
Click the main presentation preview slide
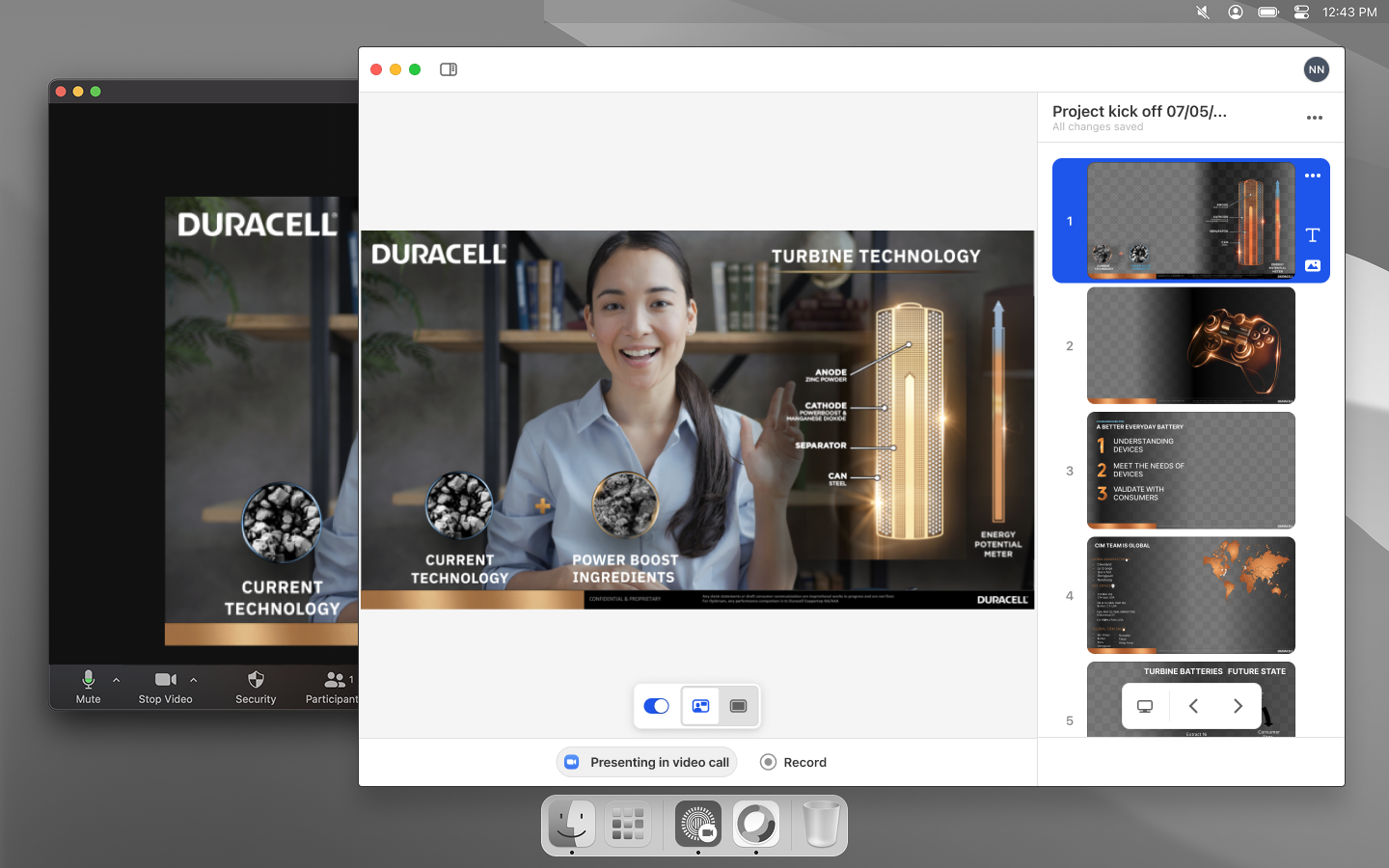(697, 420)
